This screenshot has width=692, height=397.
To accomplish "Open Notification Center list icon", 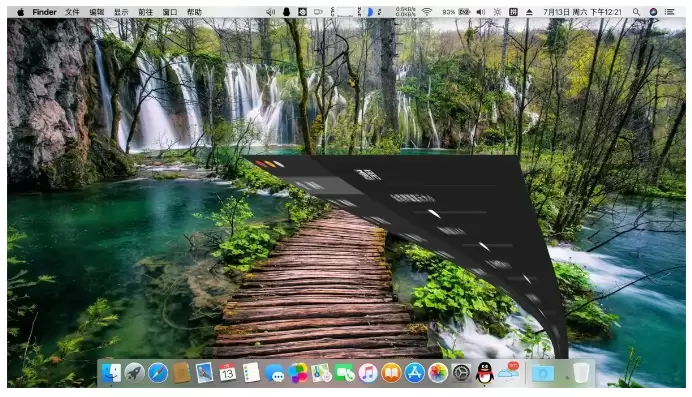I will pyautogui.click(x=670, y=12).
